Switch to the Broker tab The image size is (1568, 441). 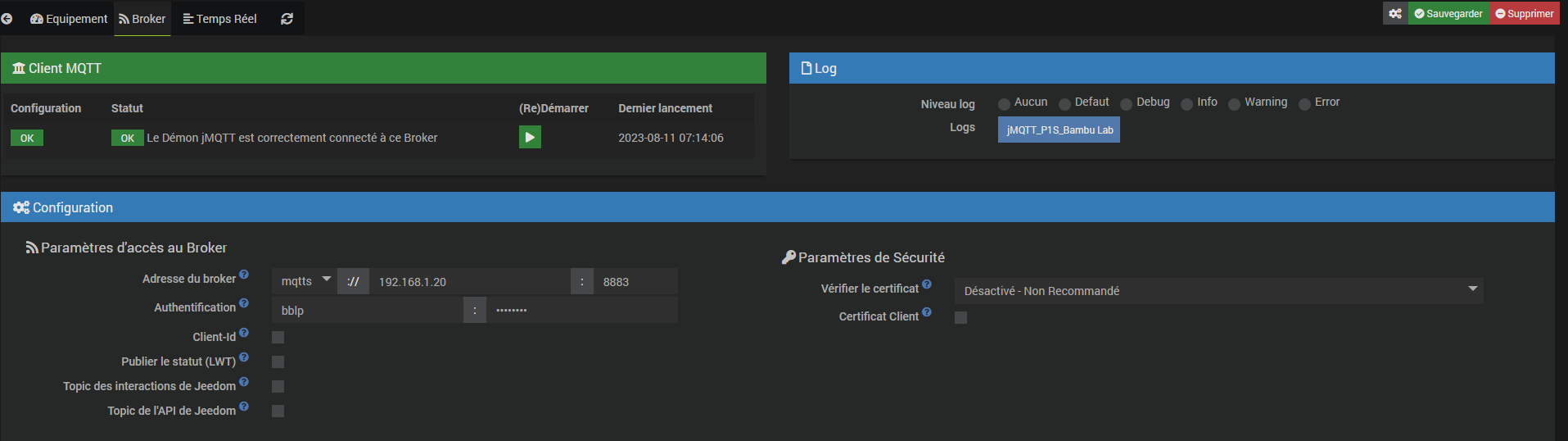click(142, 19)
